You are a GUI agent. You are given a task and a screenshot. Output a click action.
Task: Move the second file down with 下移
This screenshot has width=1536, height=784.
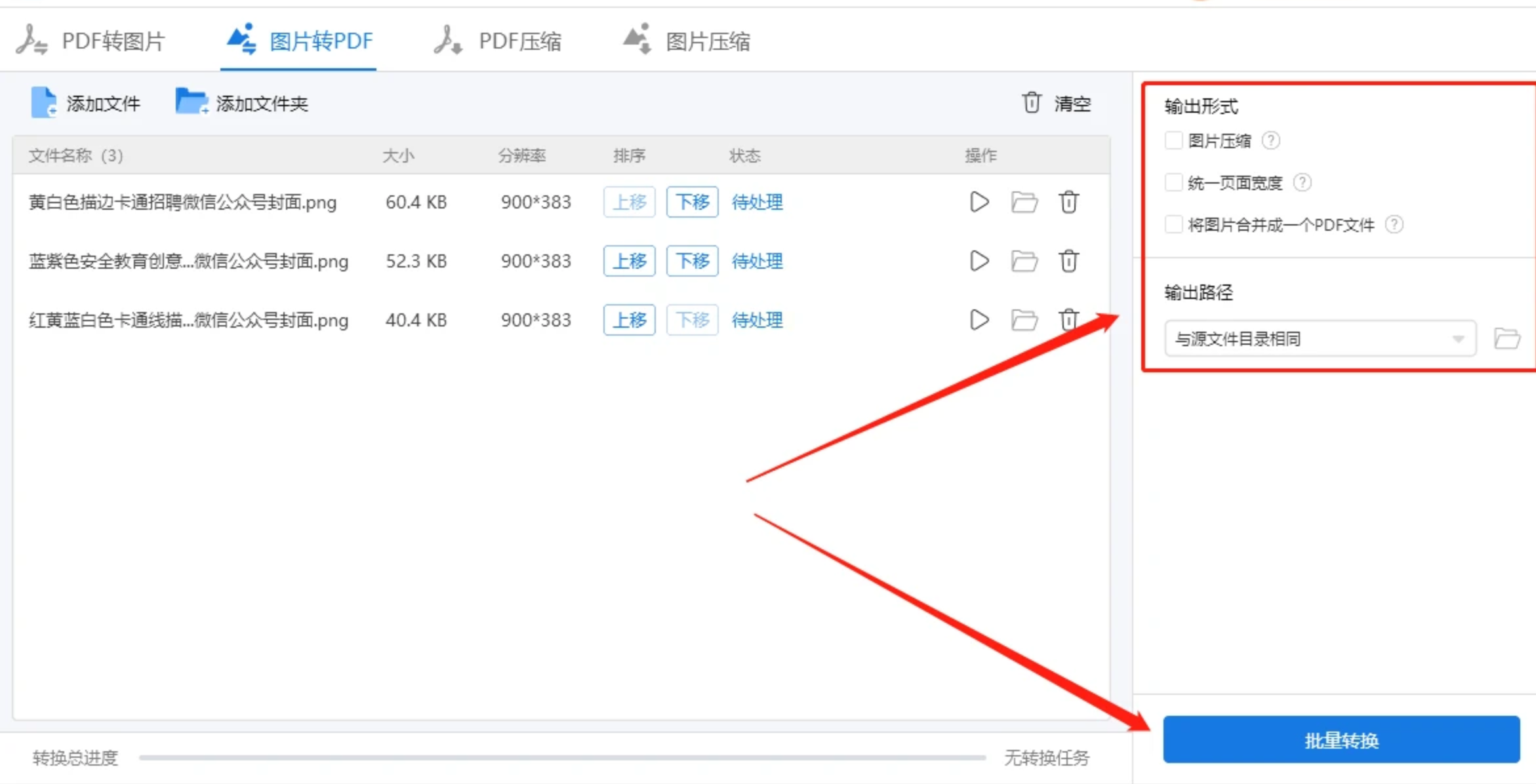point(692,261)
